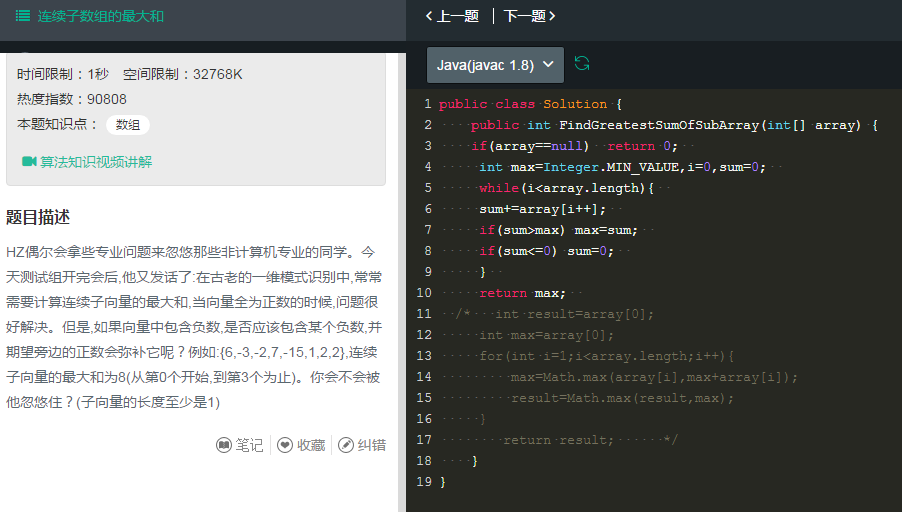Click commented line int max=array[0];

point(546,335)
